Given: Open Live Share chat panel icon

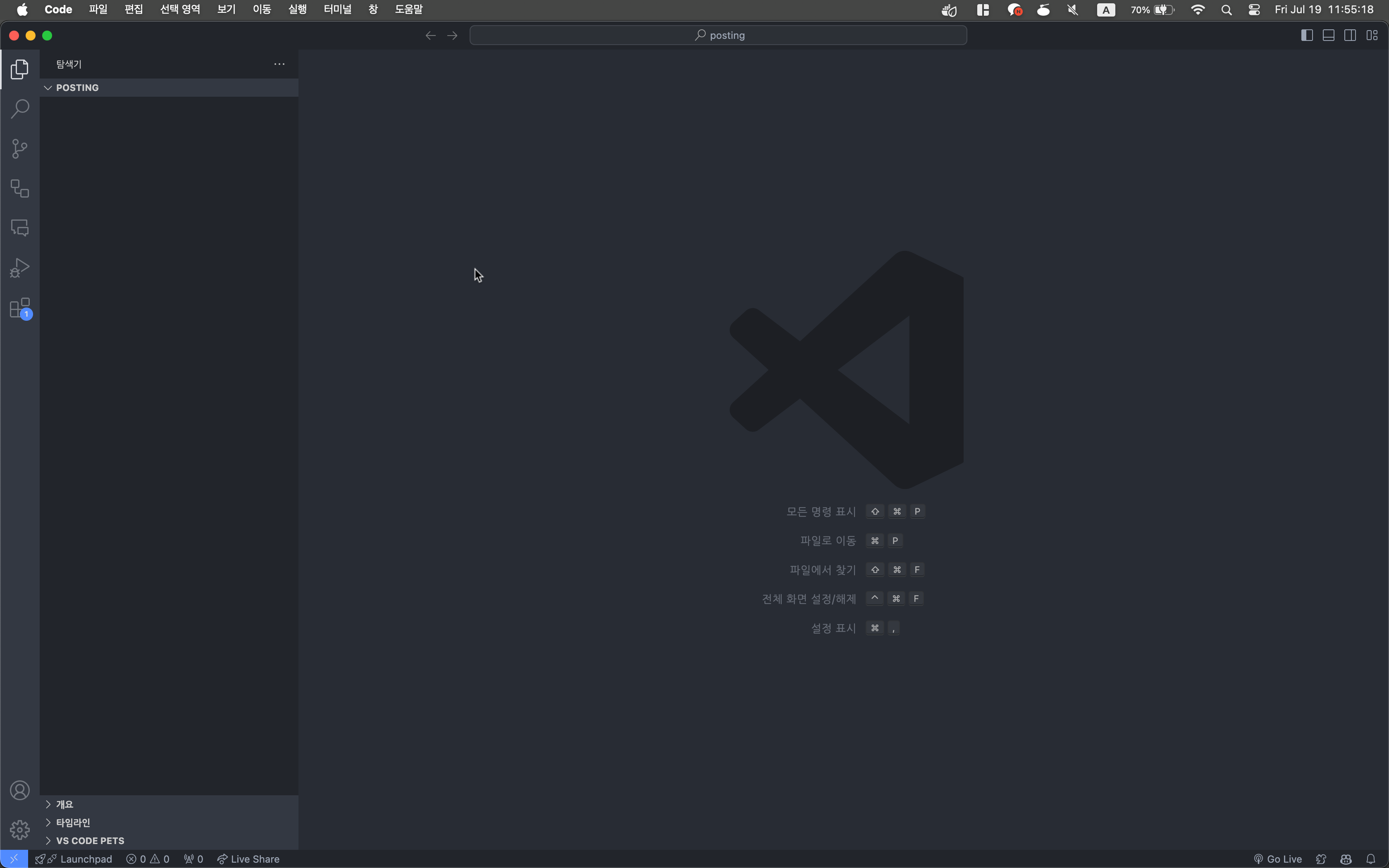Looking at the screenshot, I should coord(19,228).
